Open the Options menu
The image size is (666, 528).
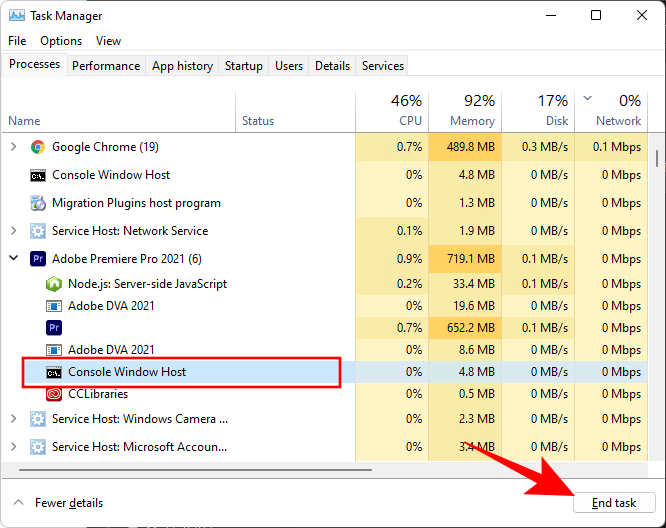pyautogui.click(x=61, y=41)
